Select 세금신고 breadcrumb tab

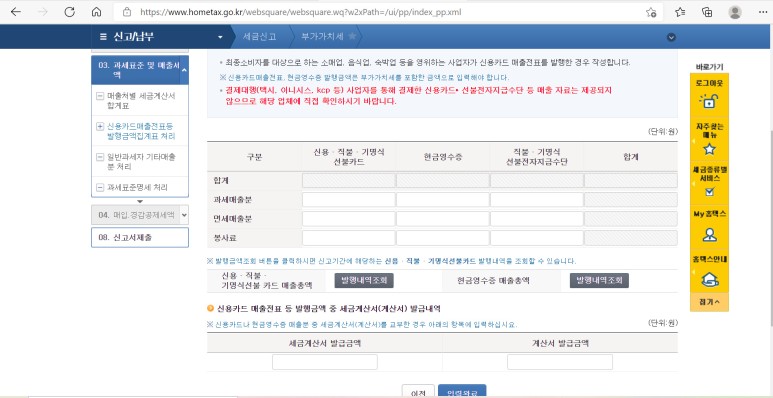(259, 36)
